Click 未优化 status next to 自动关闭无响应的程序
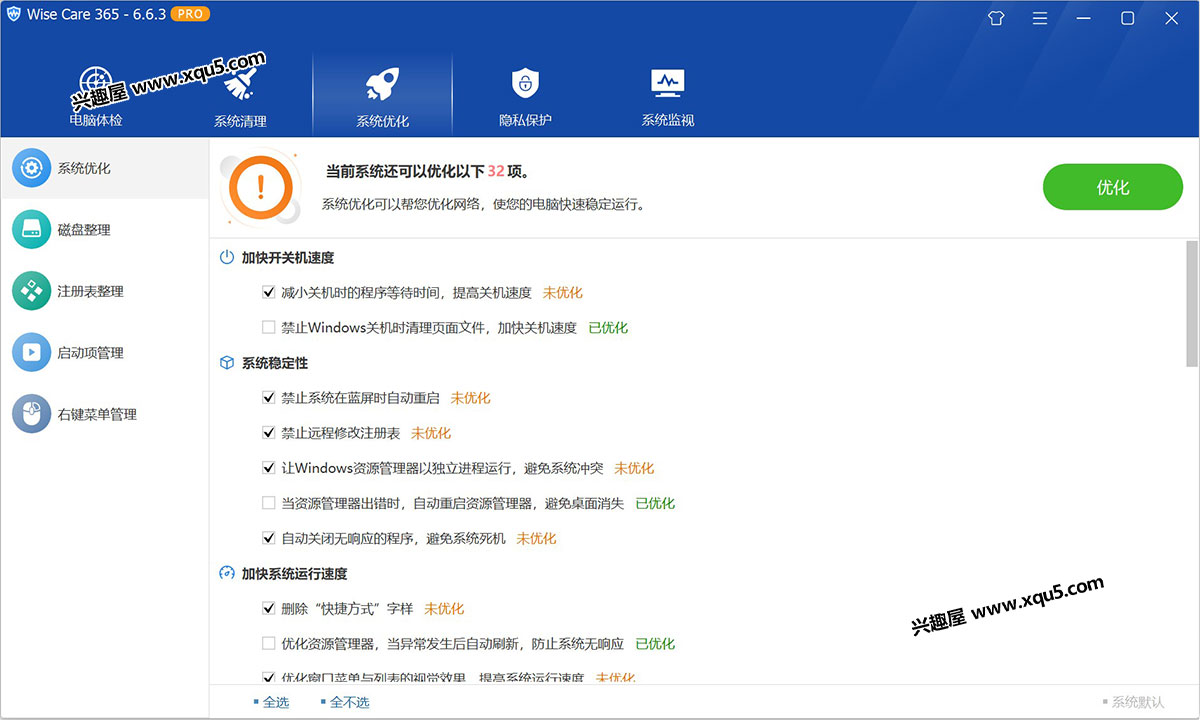Image resolution: width=1200 pixels, height=720 pixels. click(536, 538)
